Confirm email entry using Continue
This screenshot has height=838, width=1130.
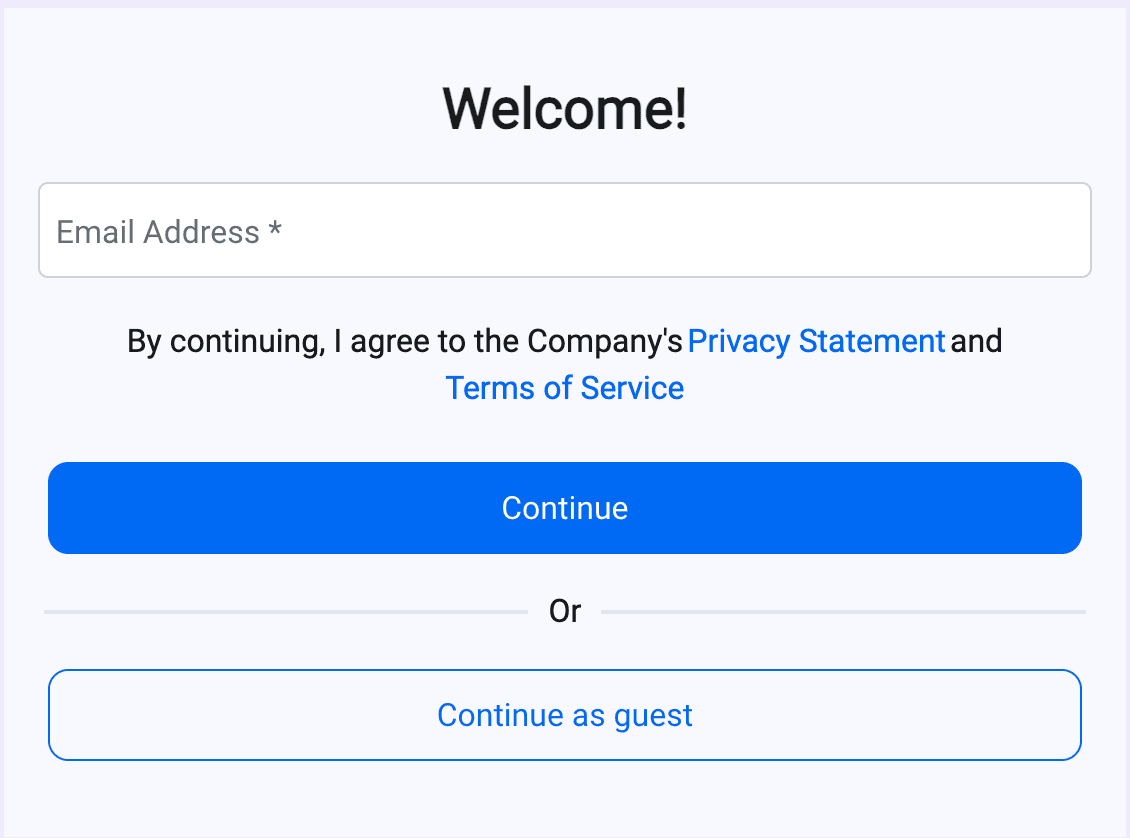(565, 507)
